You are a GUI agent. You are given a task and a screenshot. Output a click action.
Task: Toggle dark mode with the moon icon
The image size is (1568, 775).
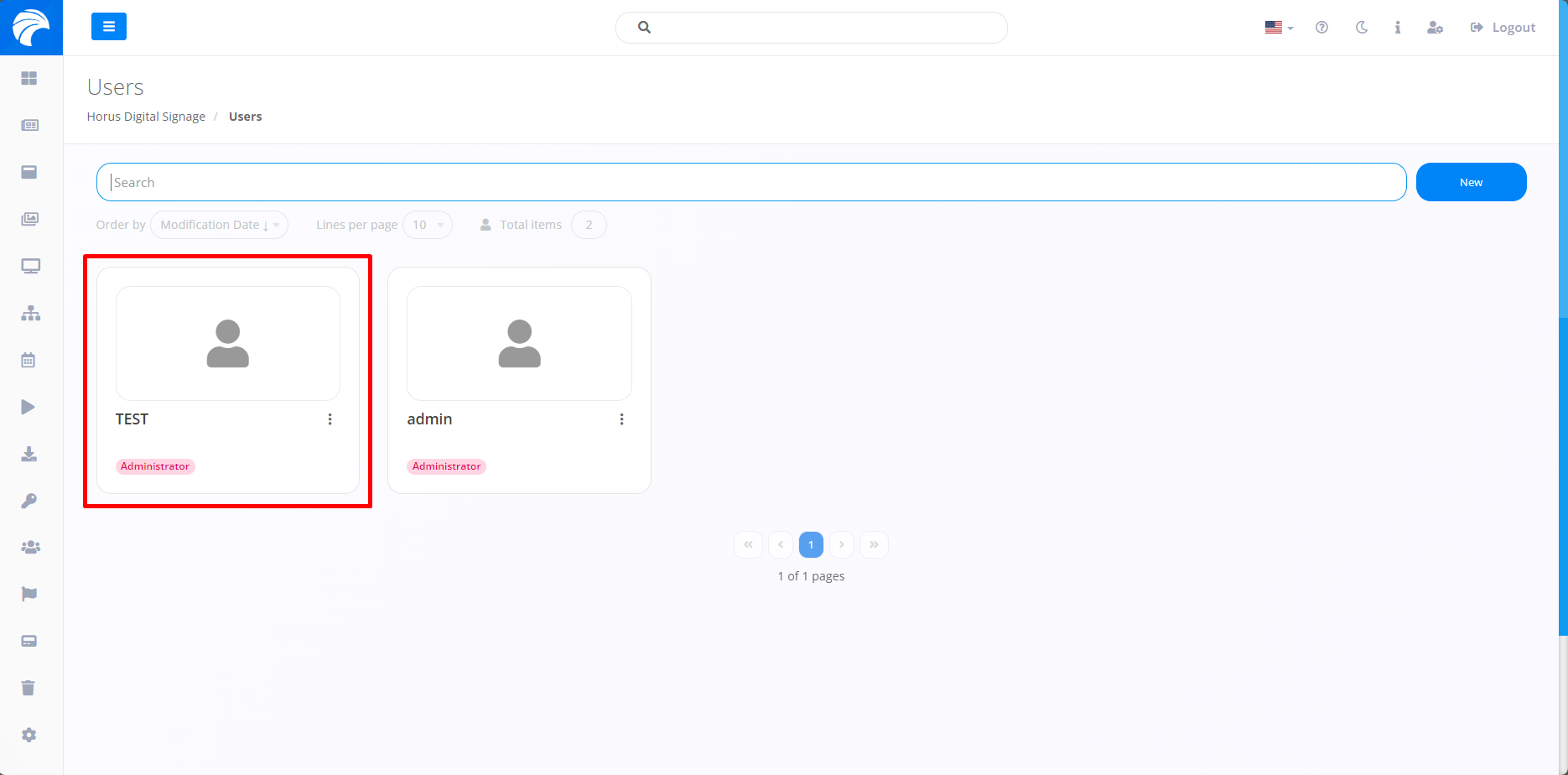pos(1361,27)
